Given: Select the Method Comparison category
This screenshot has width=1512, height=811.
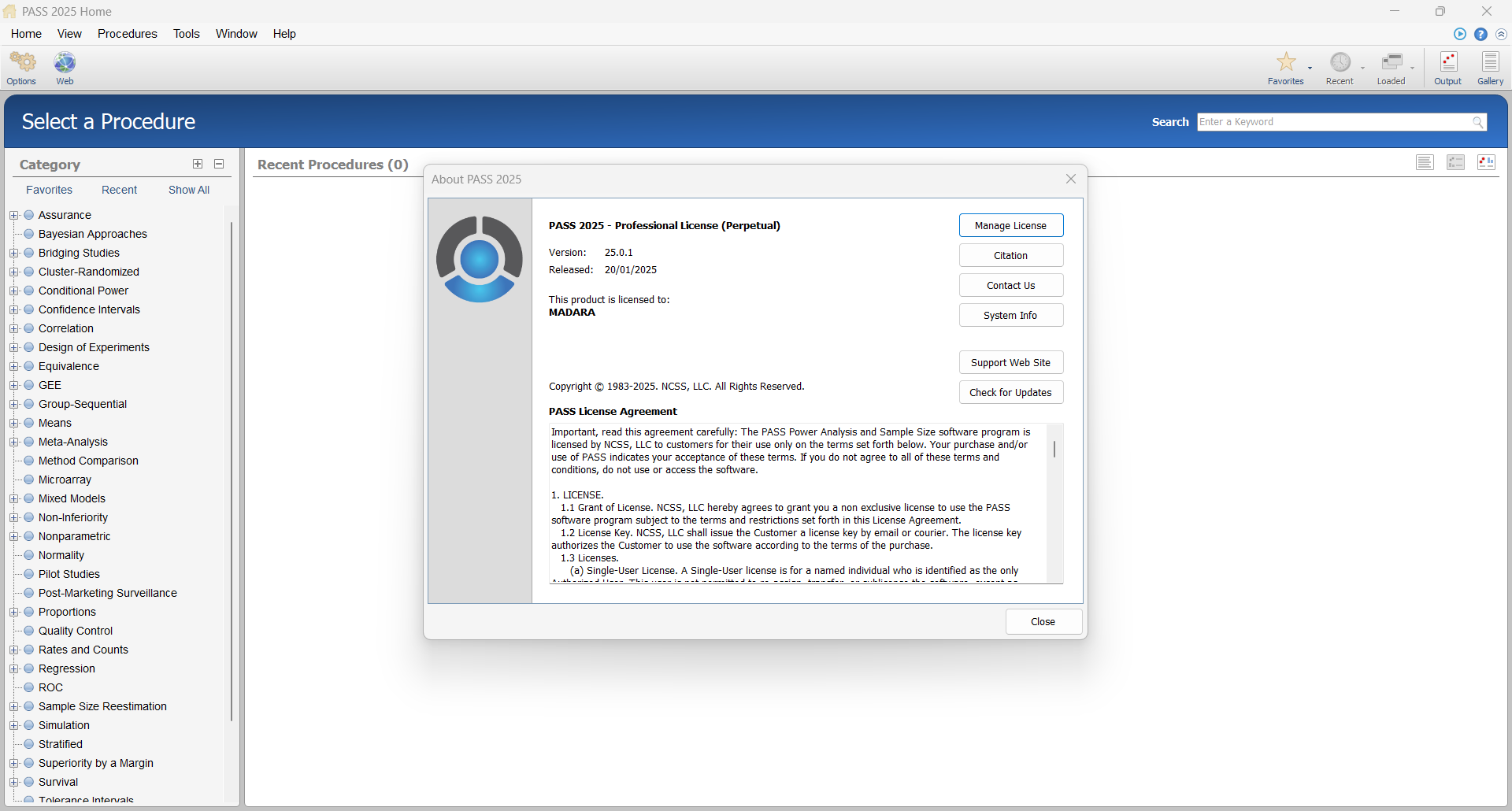Looking at the screenshot, I should pyautogui.click(x=88, y=461).
